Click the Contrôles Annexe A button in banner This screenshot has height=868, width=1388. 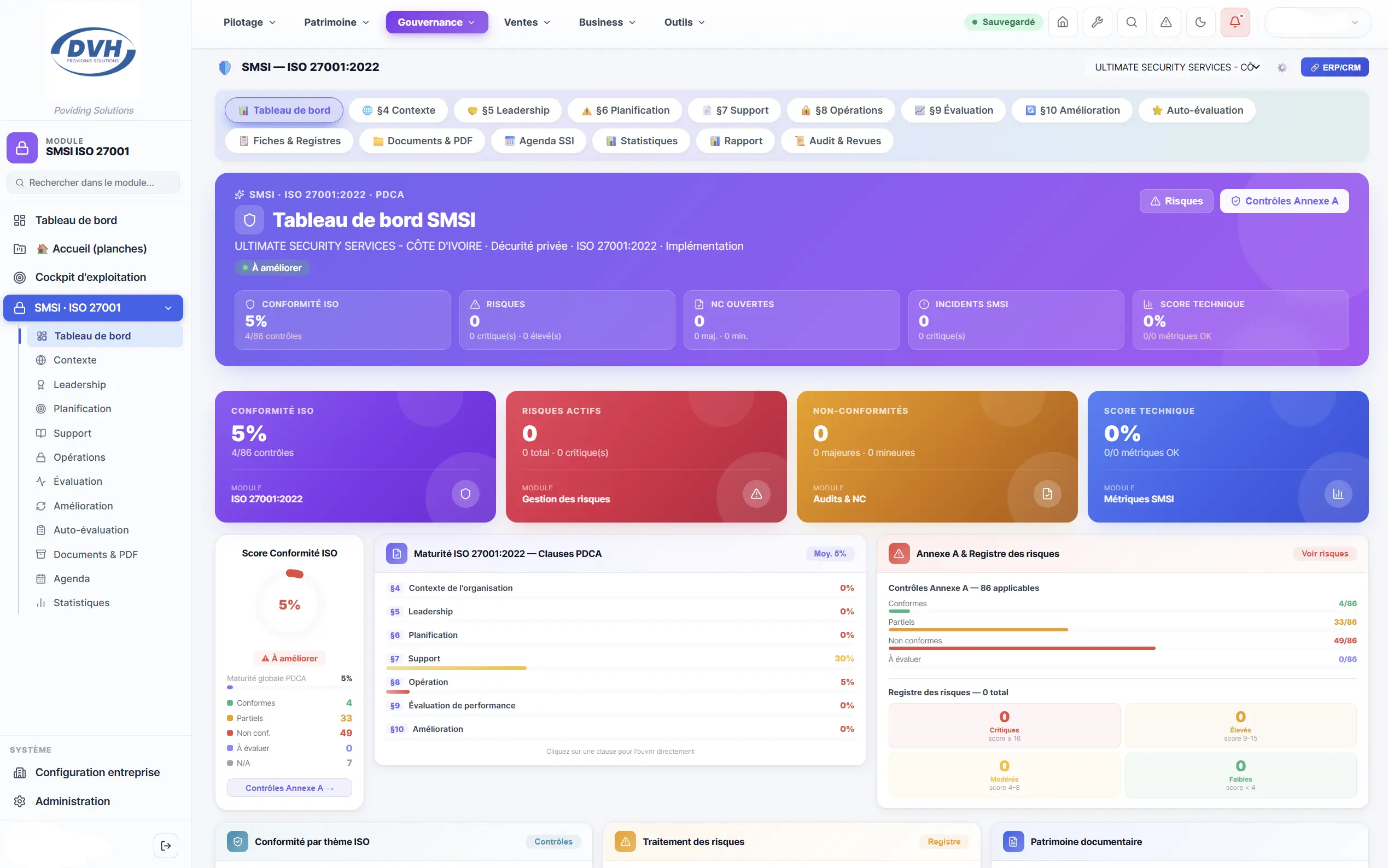[x=1284, y=201]
